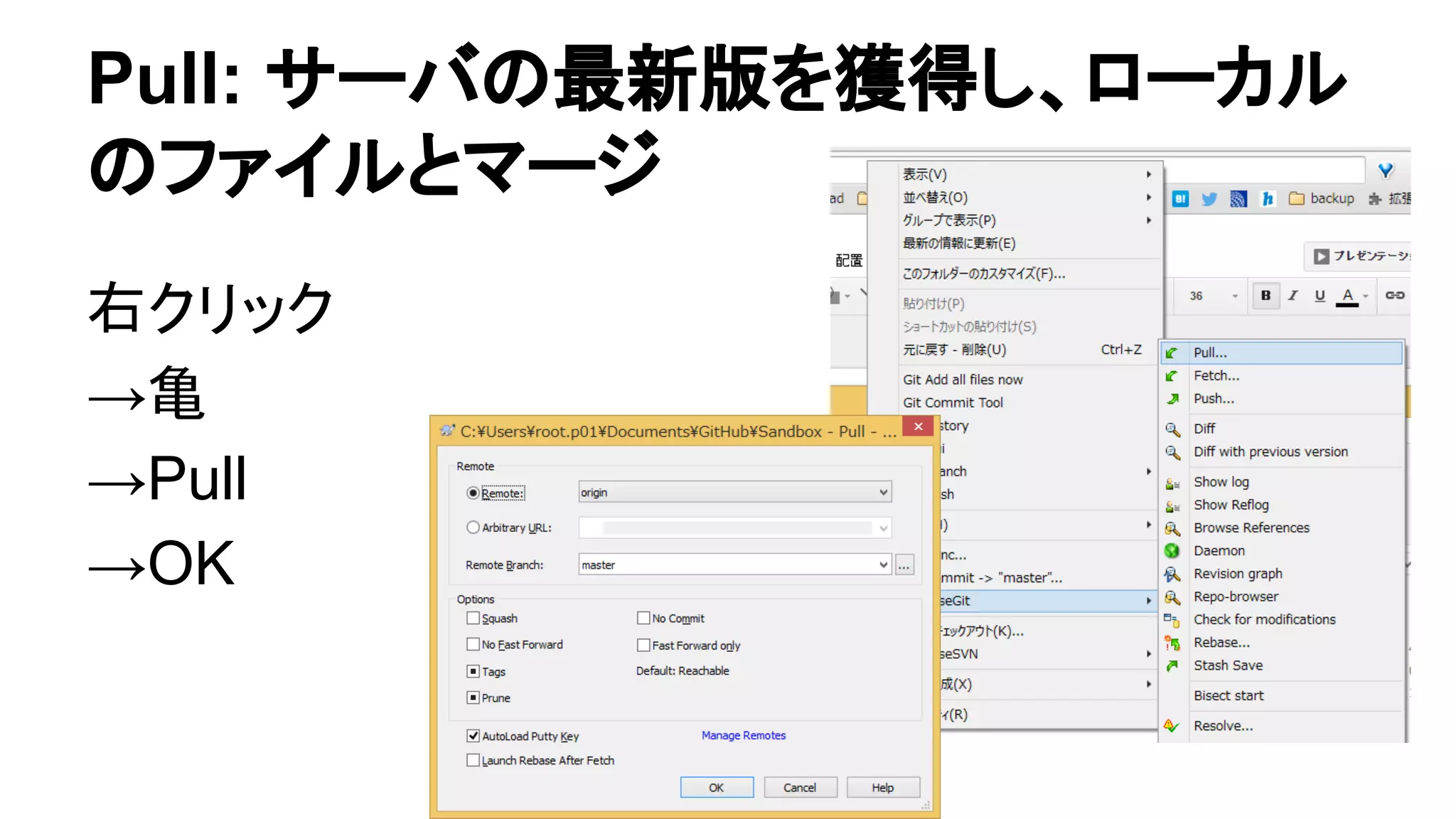Toggle bold formatting in the background editor
Image resolution: width=1456 pixels, height=819 pixels.
tap(1265, 295)
